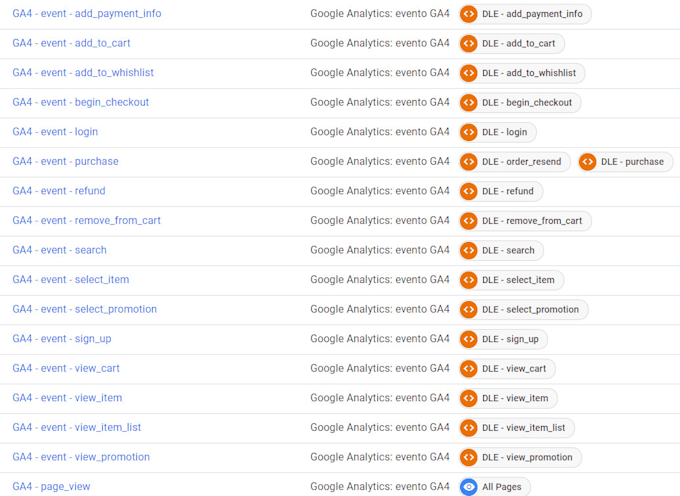Click tag type text in the page_view row
The height and width of the screenshot is (496, 680).
[x=380, y=486]
